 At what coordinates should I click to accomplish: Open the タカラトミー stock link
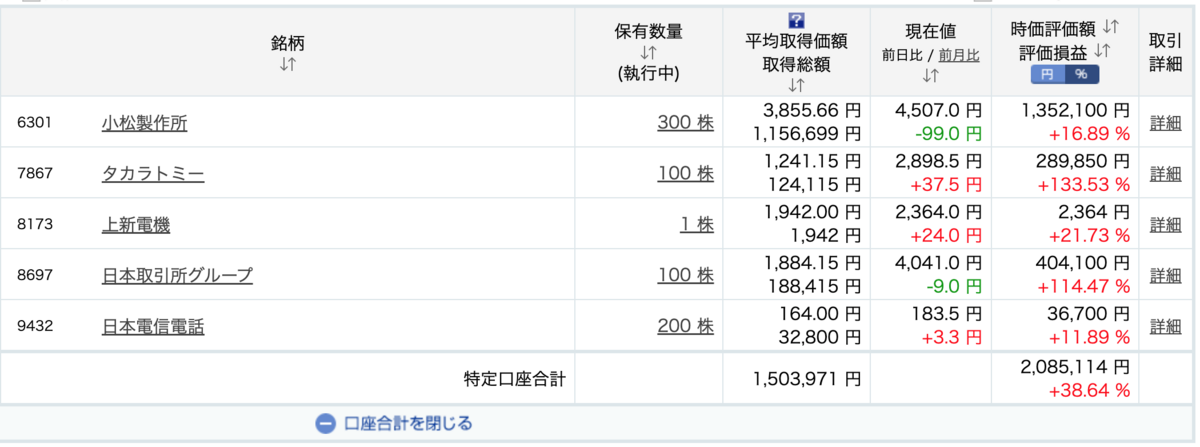click(x=153, y=174)
